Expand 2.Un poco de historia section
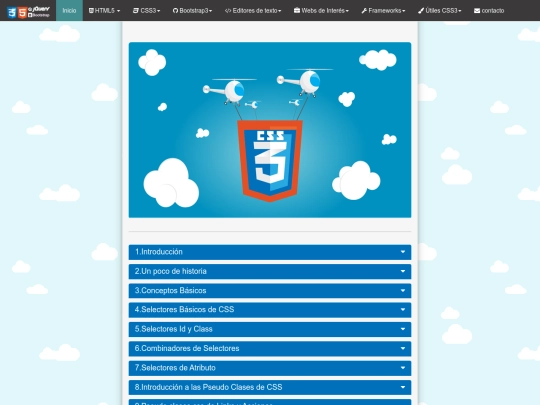The height and width of the screenshot is (405, 540). (x=270, y=271)
